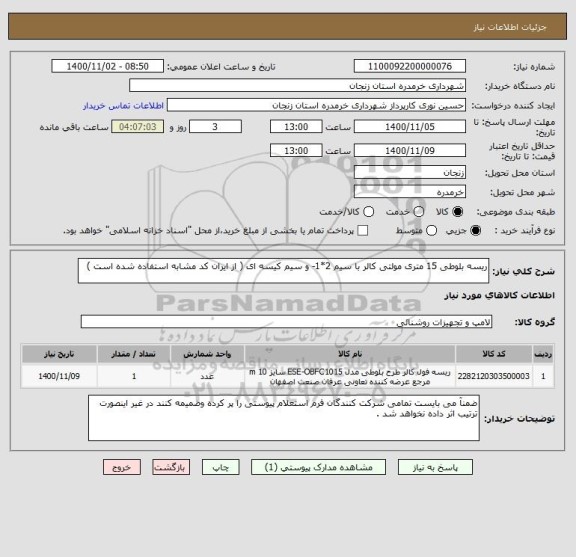Screen dimensions: 576x557
Task: Click the buyer organization name field
Action: click(298, 86)
